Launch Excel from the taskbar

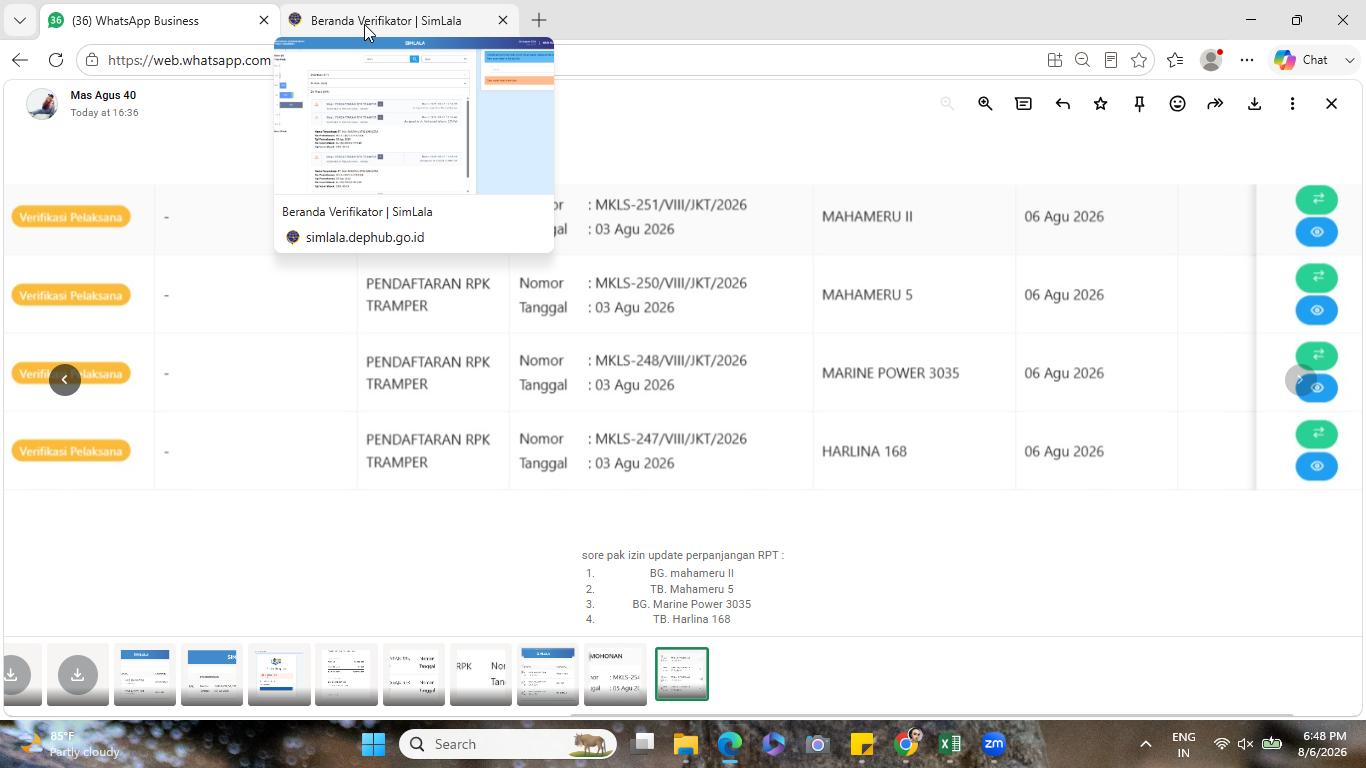[x=950, y=744]
